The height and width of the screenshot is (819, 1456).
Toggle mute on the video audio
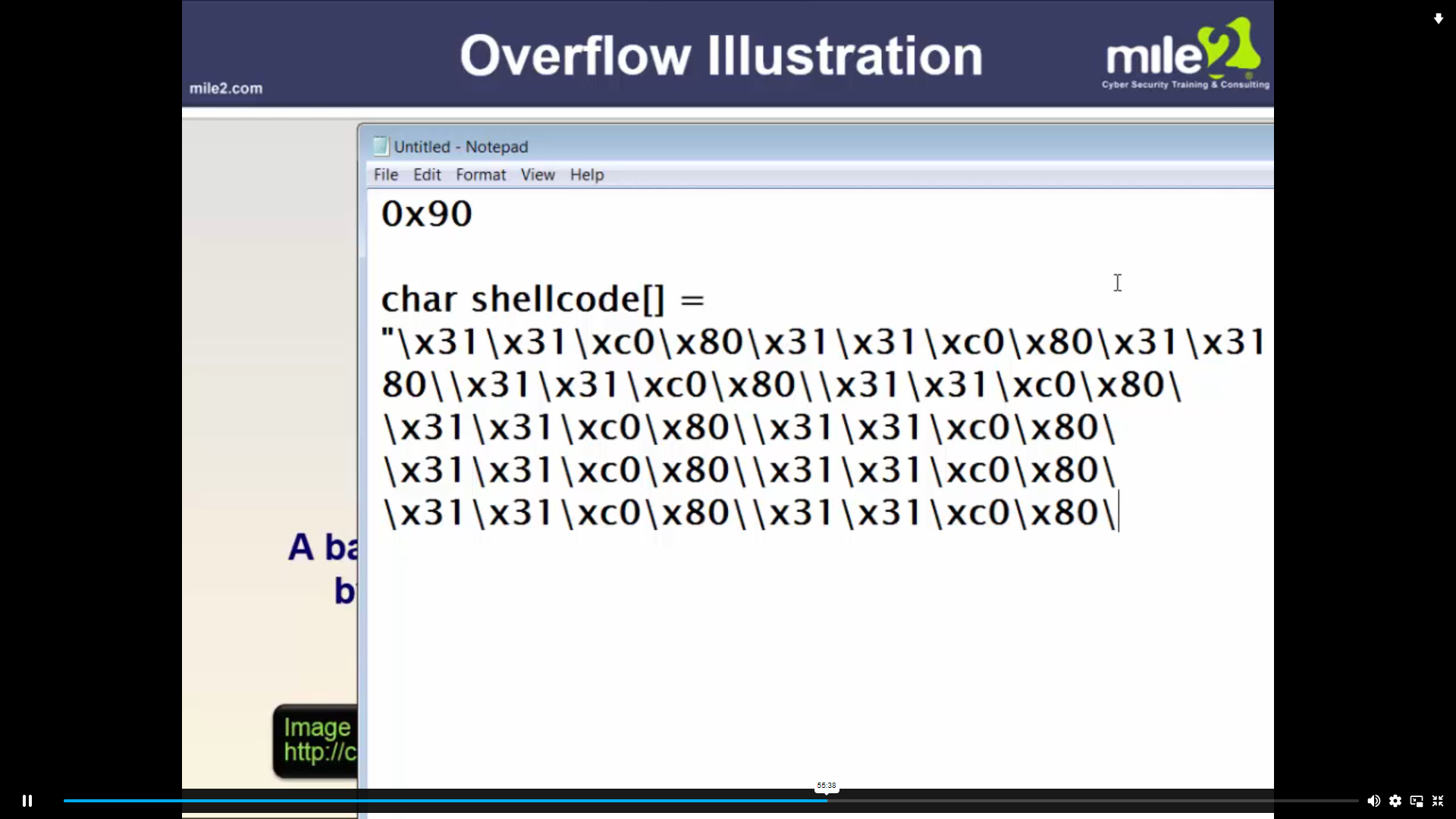pos(1375,801)
